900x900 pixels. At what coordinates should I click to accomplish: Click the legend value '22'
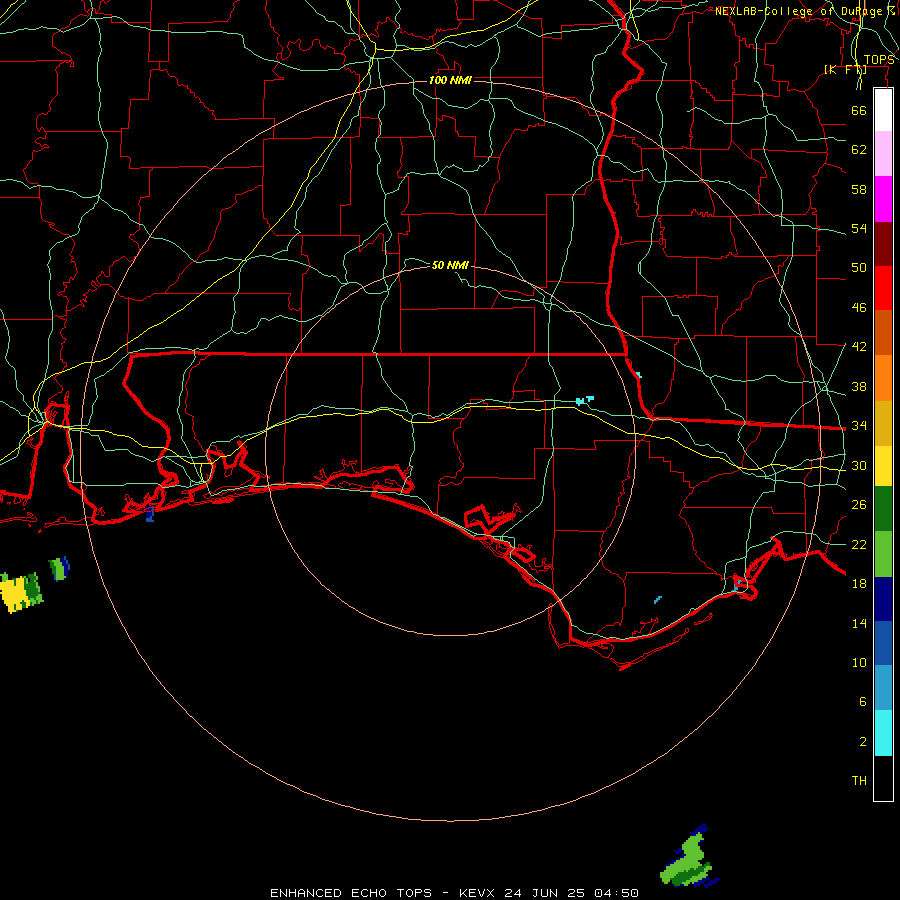click(x=859, y=544)
